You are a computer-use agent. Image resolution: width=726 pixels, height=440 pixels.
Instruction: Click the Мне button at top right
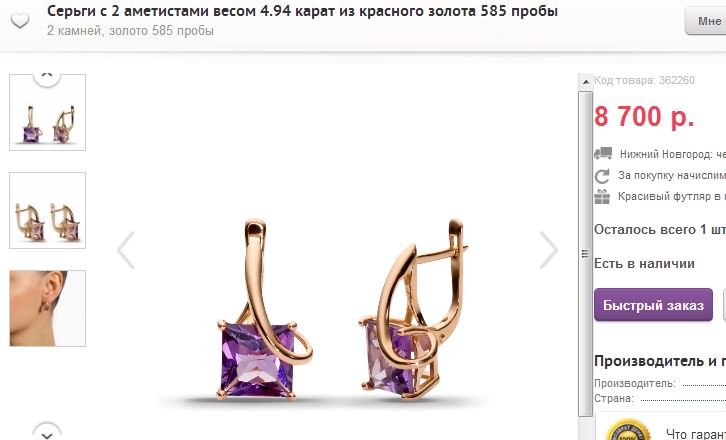coord(706,21)
